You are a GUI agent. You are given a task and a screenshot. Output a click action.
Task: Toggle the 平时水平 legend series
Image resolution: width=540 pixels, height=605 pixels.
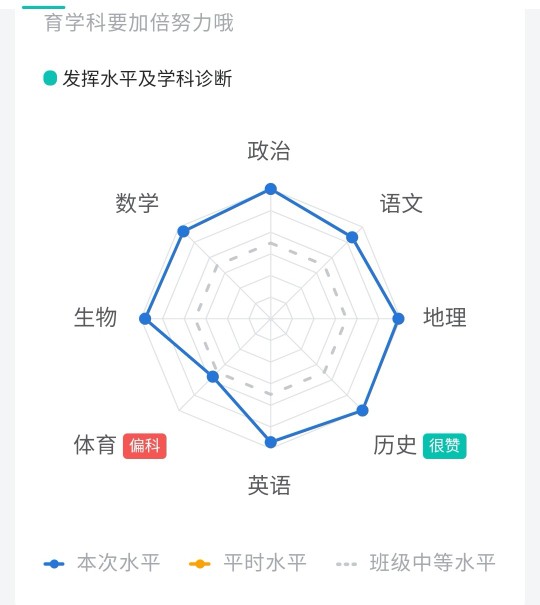[248, 563]
